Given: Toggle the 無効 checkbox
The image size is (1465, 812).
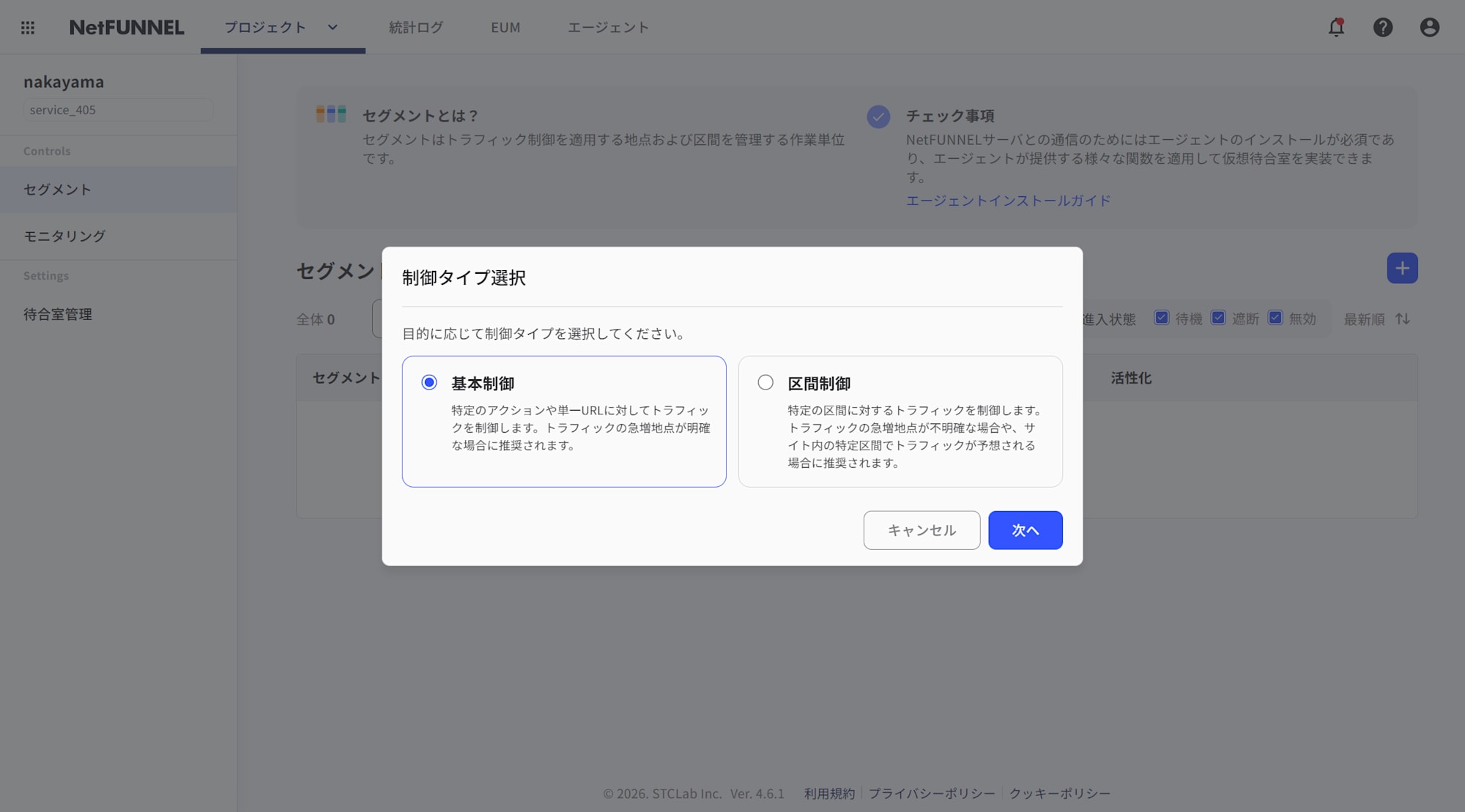Looking at the screenshot, I should coord(1275,318).
